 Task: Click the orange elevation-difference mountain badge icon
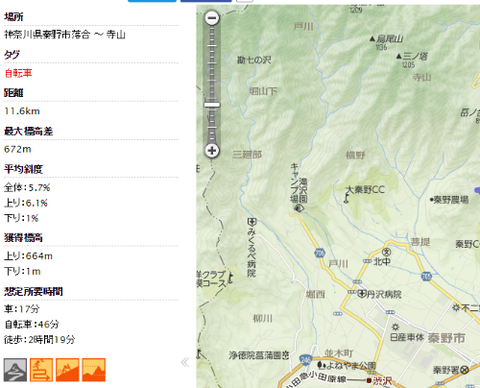click(x=94, y=370)
